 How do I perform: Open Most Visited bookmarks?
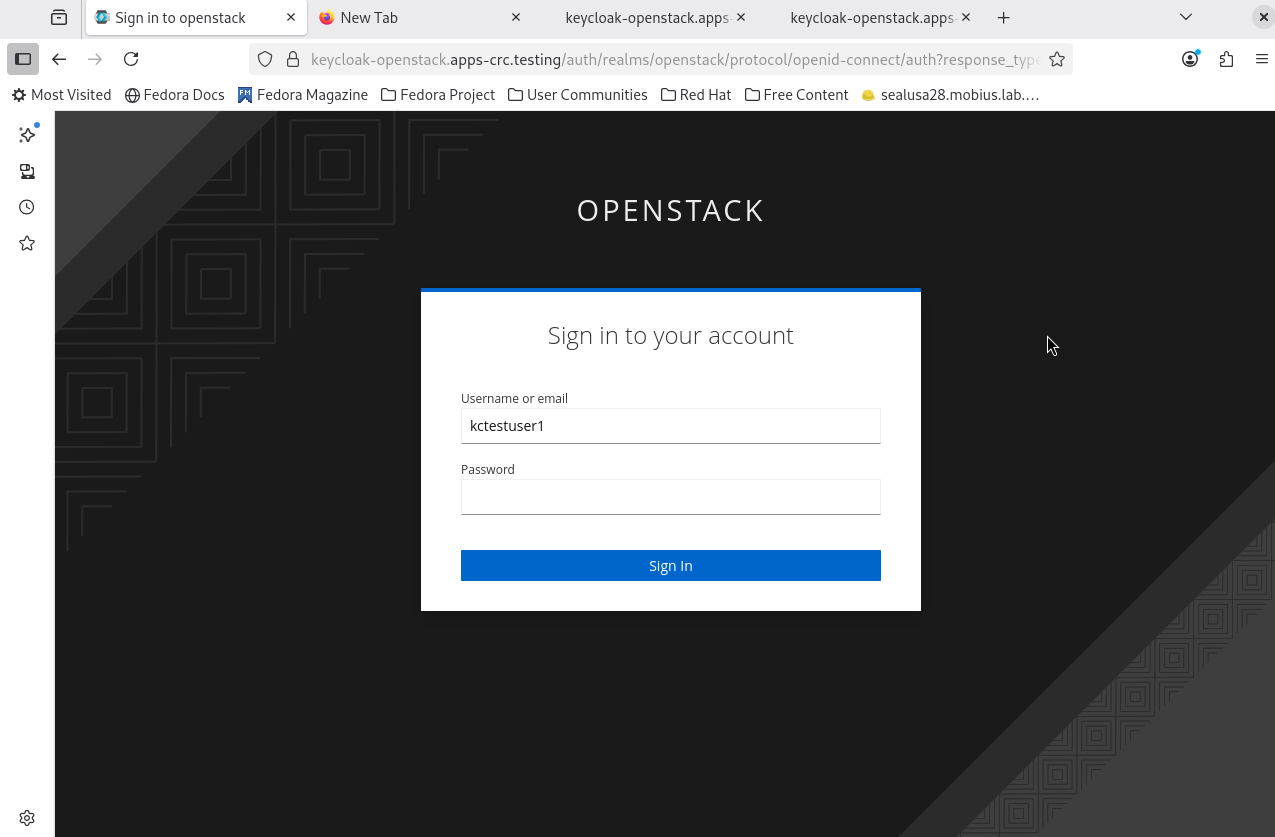[61, 95]
